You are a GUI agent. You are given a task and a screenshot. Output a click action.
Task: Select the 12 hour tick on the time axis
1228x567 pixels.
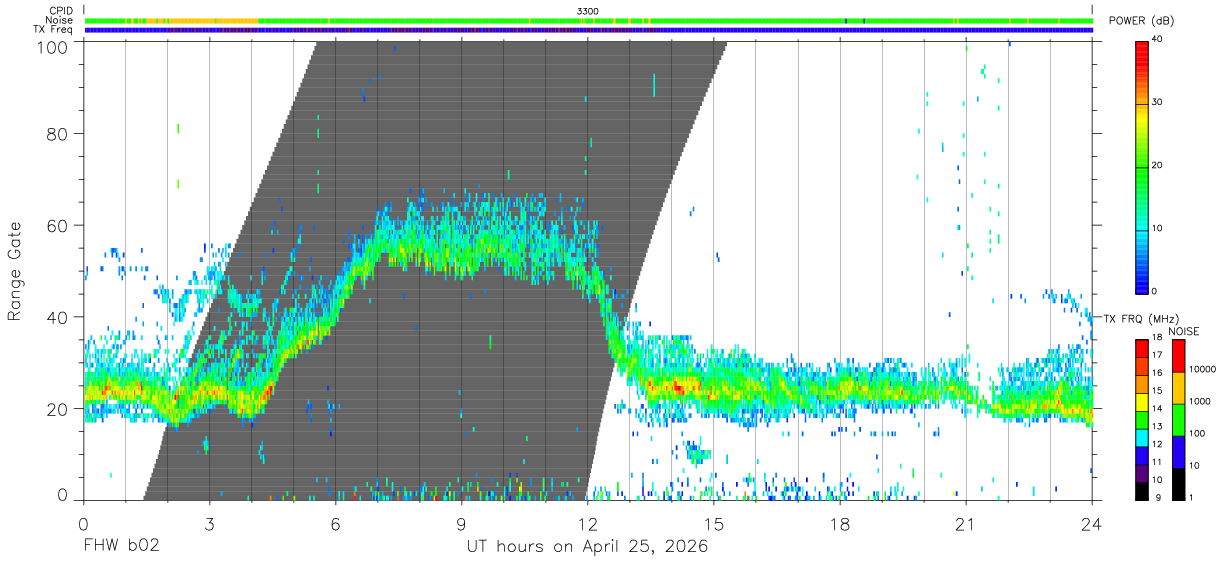pos(587,523)
